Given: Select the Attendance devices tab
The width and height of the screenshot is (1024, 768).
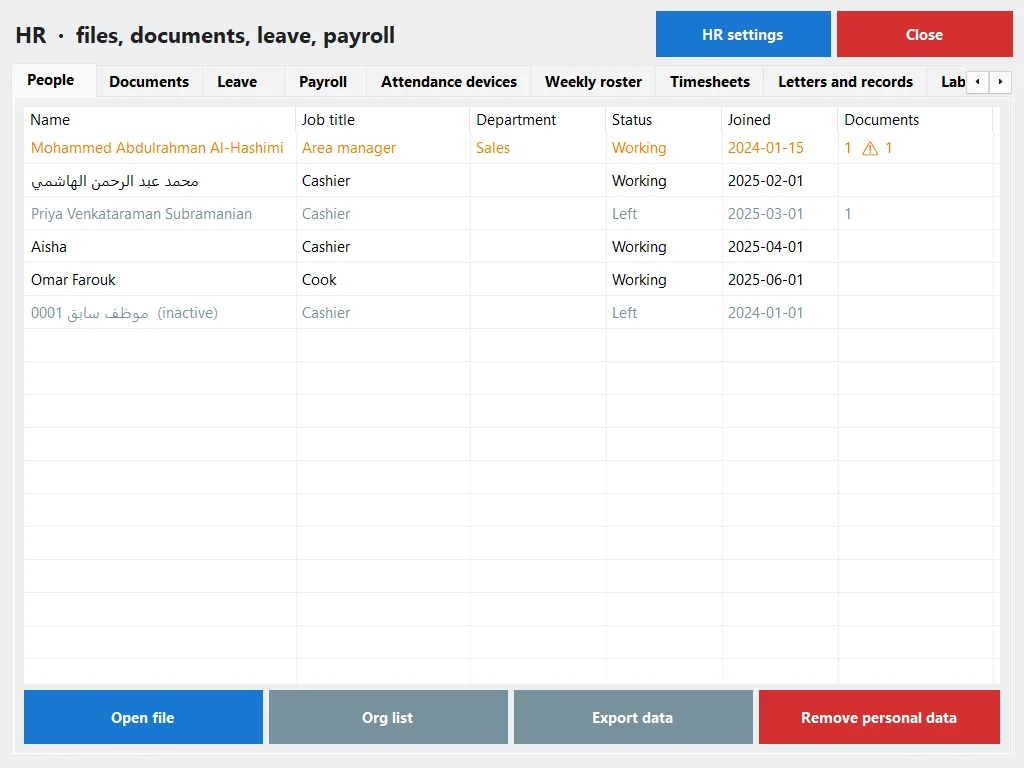Looking at the screenshot, I should (449, 82).
